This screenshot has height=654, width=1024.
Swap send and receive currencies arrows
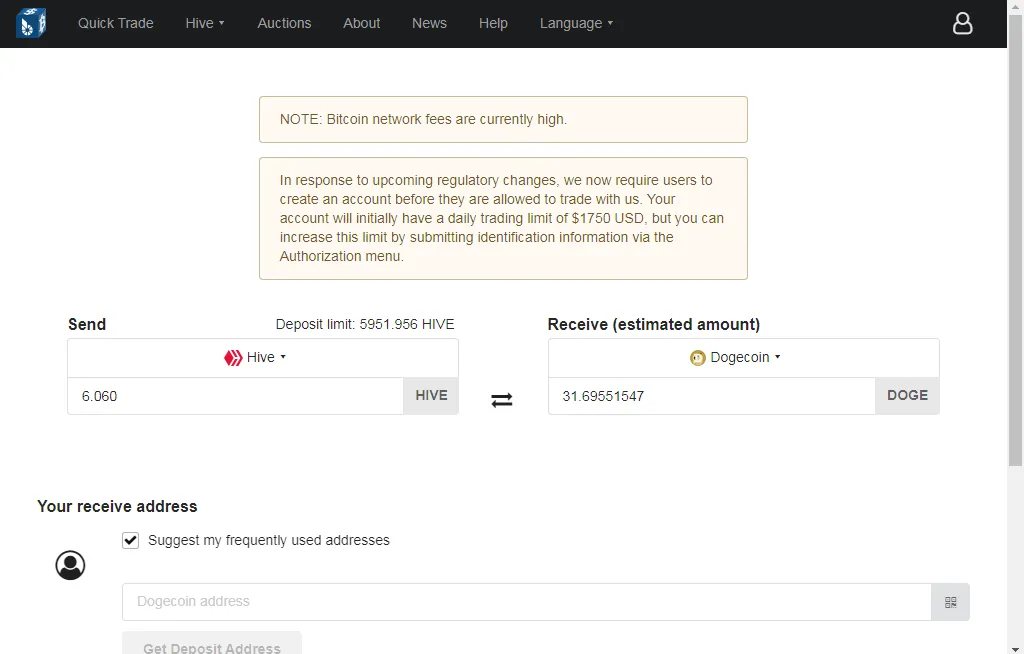coord(502,399)
